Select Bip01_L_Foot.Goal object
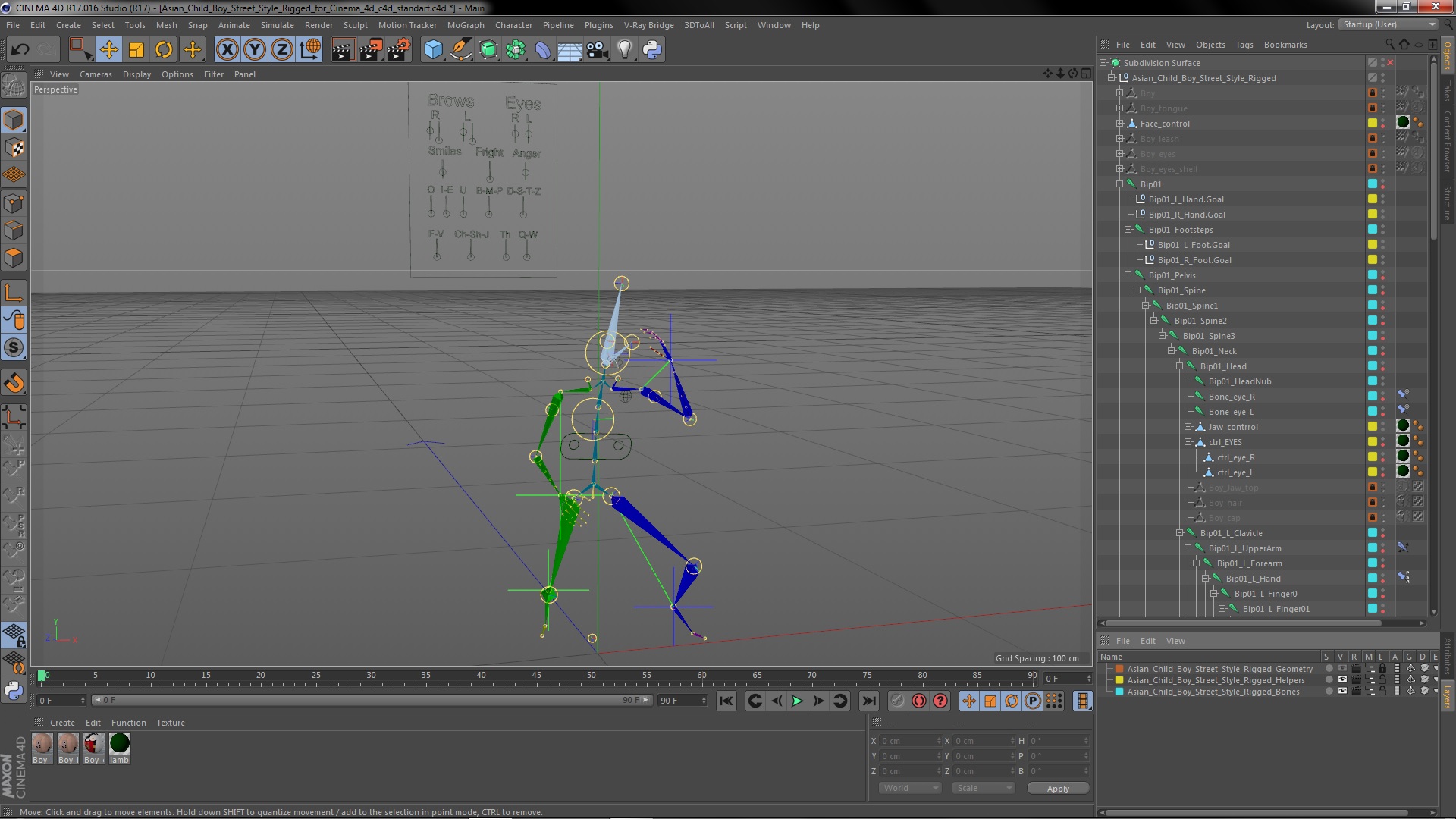The width and height of the screenshot is (1456, 819). [x=1194, y=245]
